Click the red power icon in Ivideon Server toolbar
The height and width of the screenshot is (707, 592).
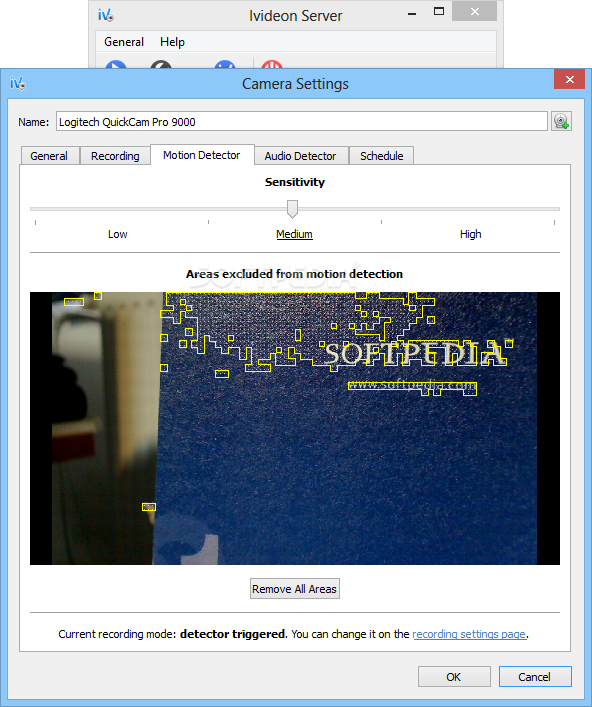point(272,64)
